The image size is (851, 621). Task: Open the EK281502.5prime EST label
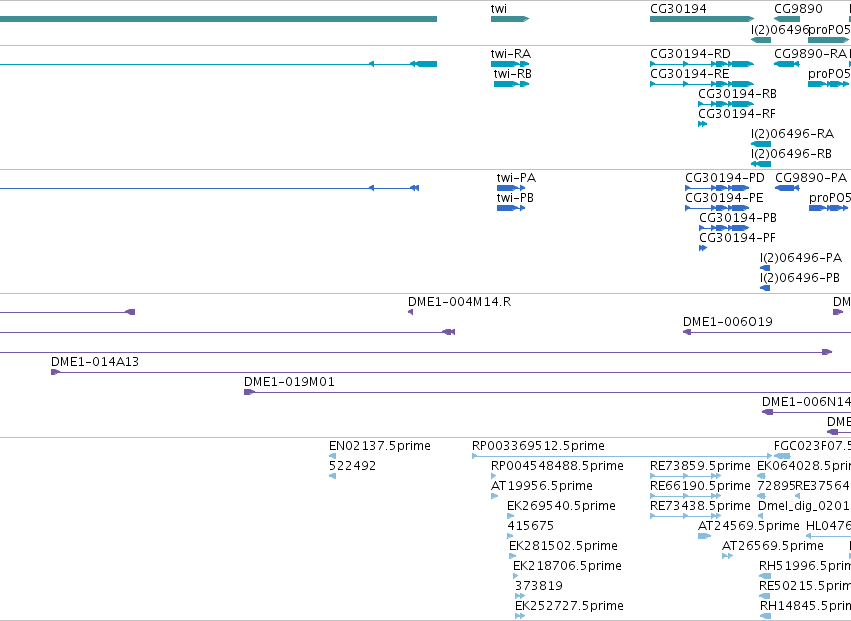point(563,546)
